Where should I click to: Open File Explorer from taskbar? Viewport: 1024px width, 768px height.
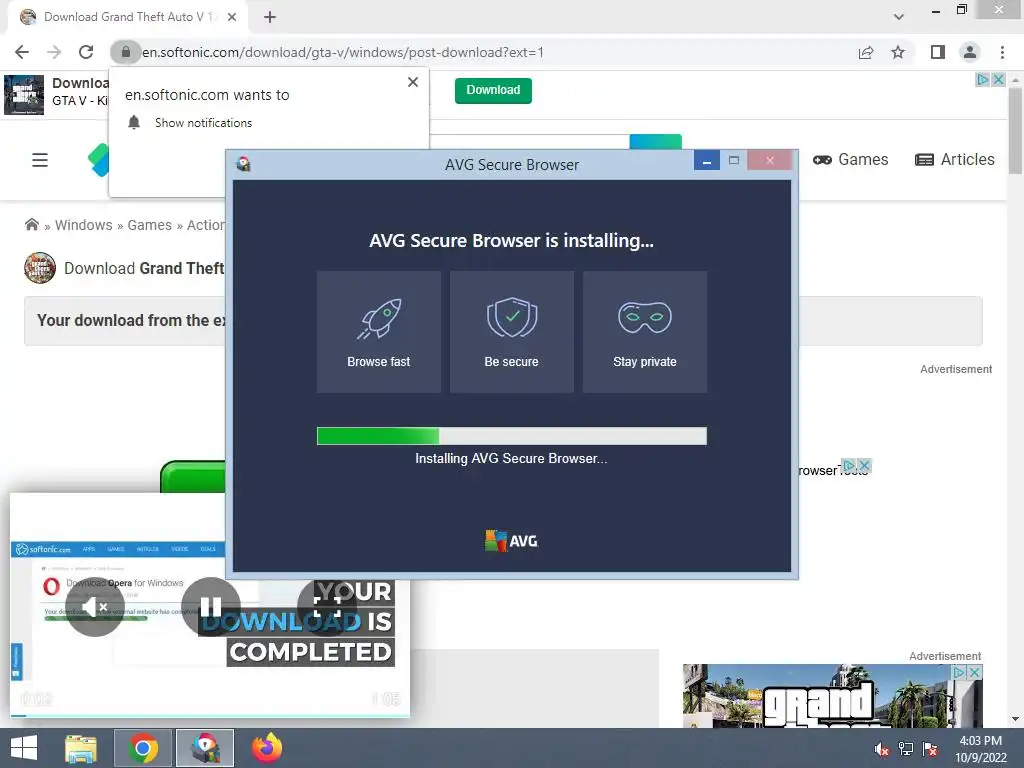tap(81, 748)
